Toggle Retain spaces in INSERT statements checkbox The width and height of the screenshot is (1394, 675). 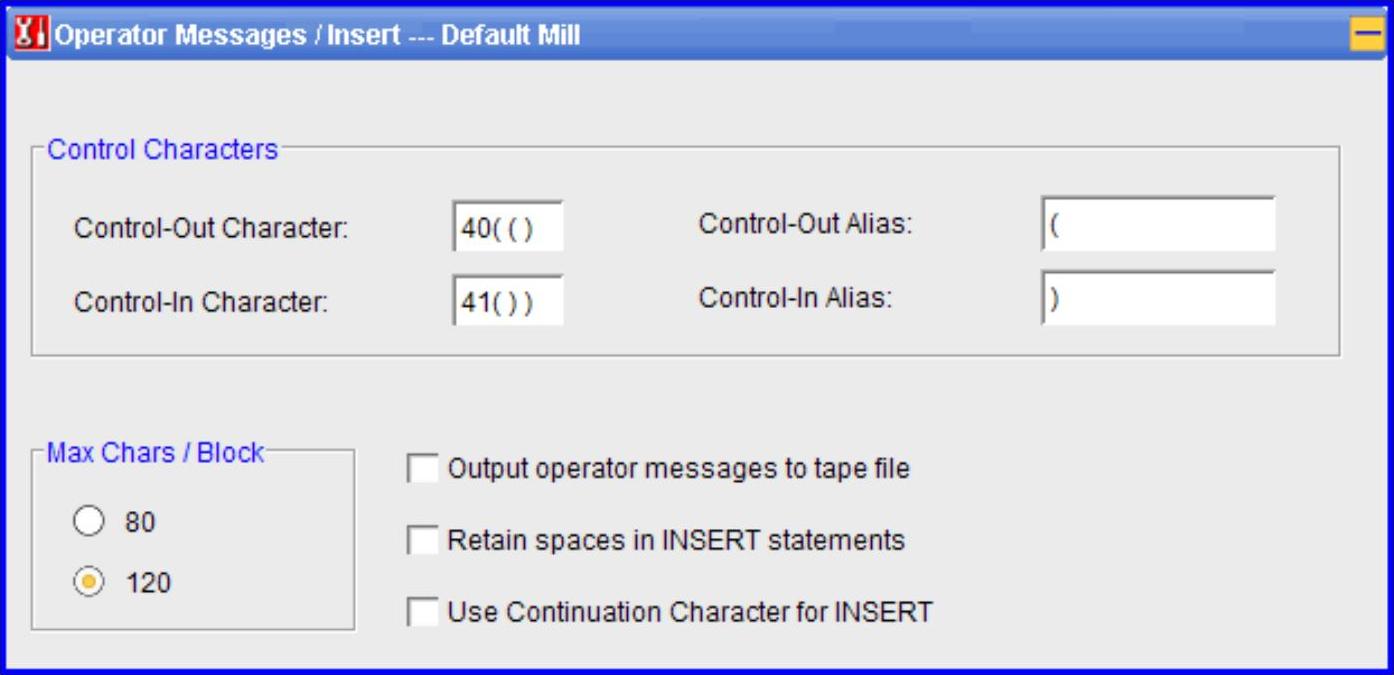(x=423, y=541)
